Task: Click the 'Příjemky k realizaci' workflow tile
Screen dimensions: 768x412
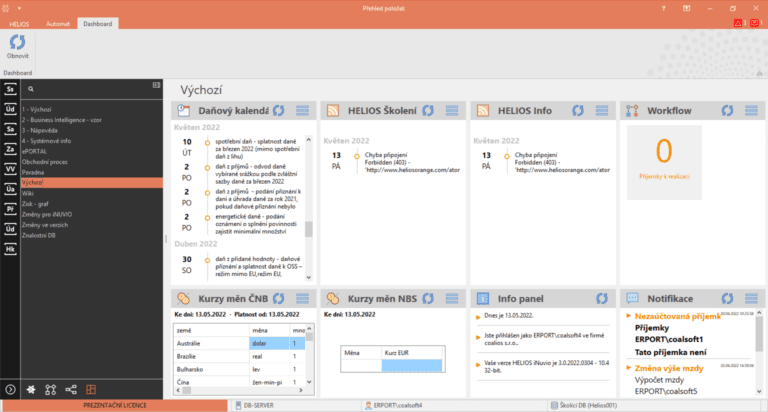Action: click(664, 162)
